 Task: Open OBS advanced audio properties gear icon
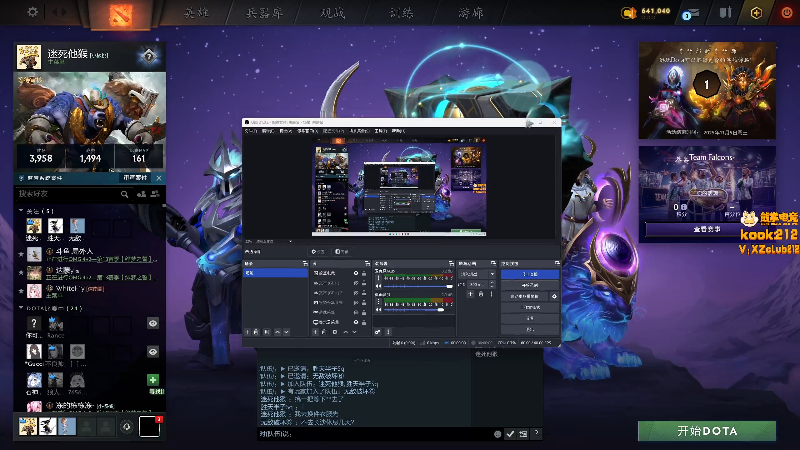[378, 332]
